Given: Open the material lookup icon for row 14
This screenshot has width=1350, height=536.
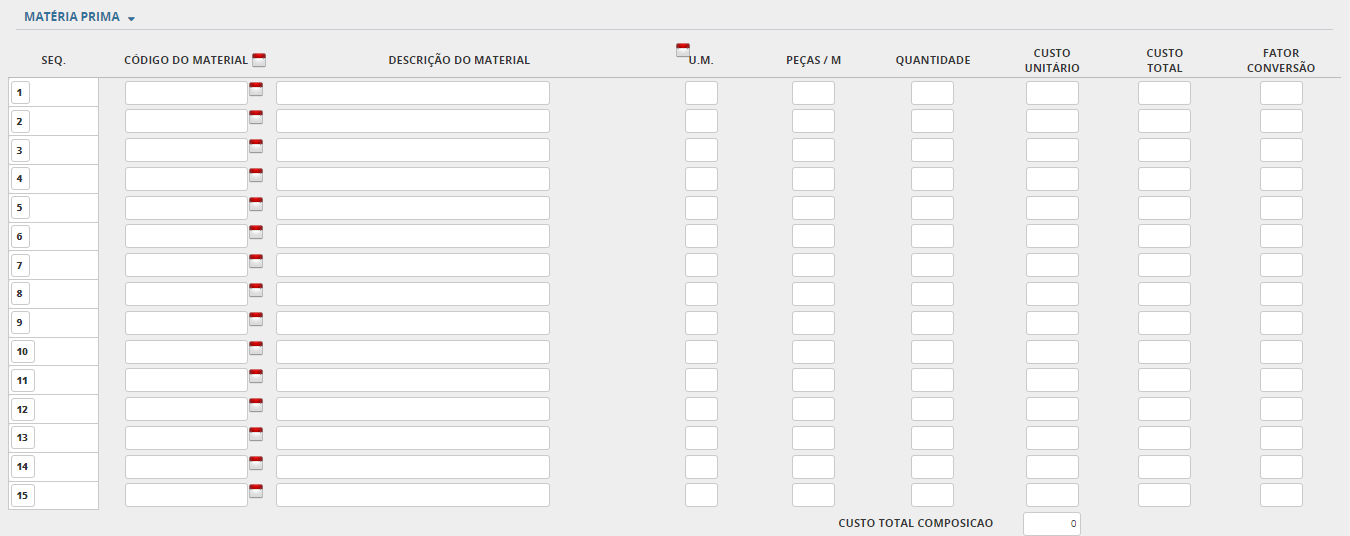Looking at the screenshot, I should point(256,463).
